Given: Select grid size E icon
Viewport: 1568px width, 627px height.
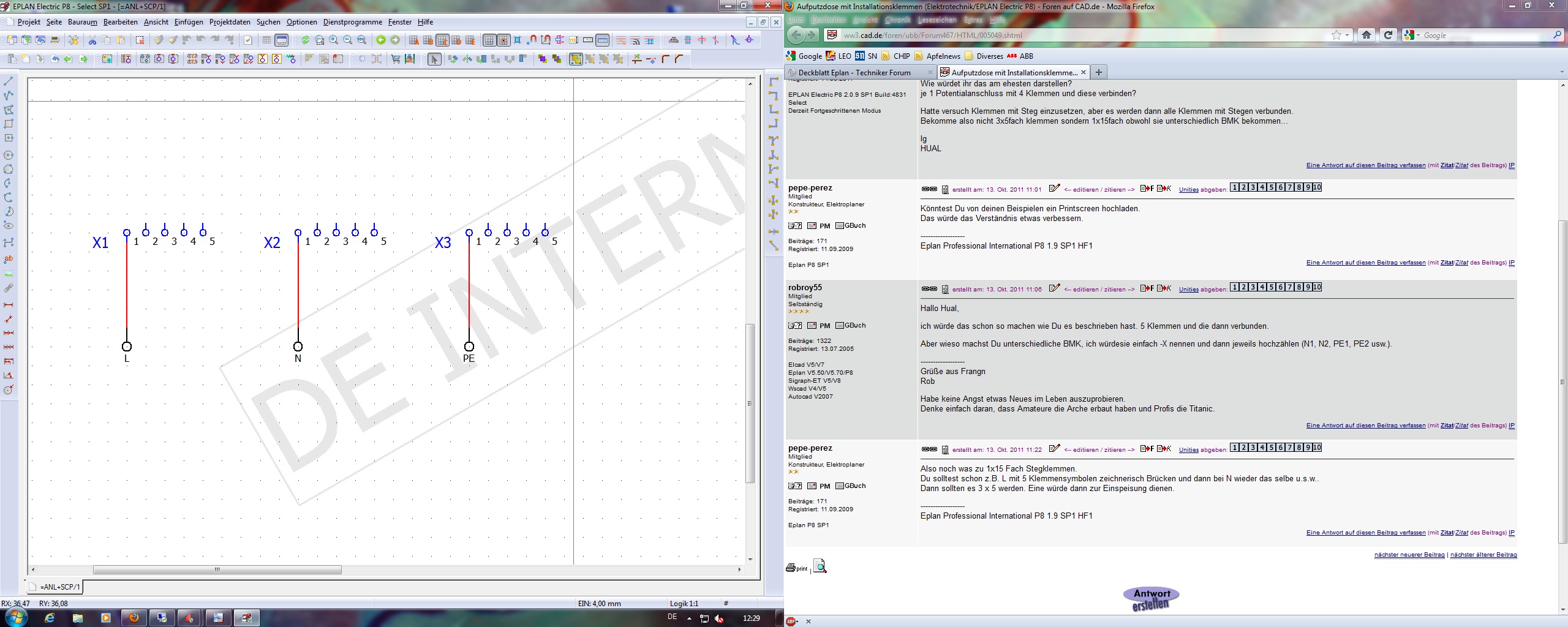Looking at the screenshot, I should click(470, 40).
